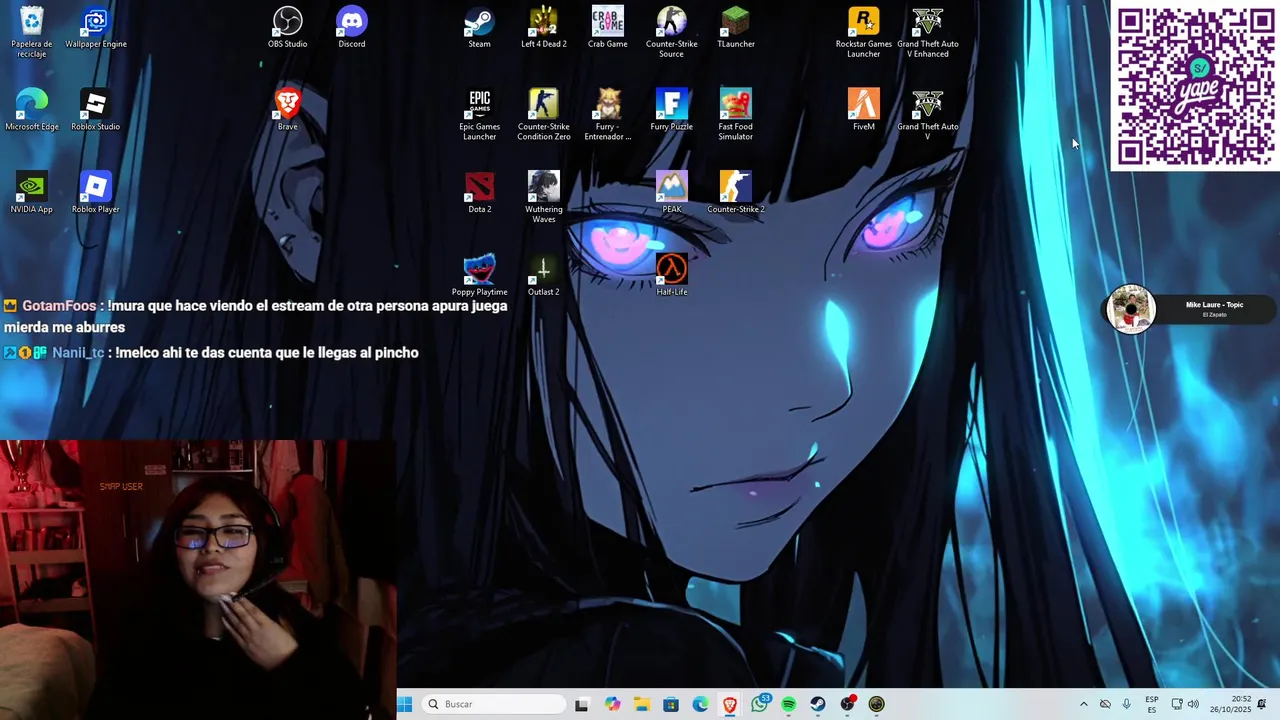The width and height of the screenshot is (1280, 720).
Task: Open the Papelera de reciclaje icon
Action: (x=32, y=32)
